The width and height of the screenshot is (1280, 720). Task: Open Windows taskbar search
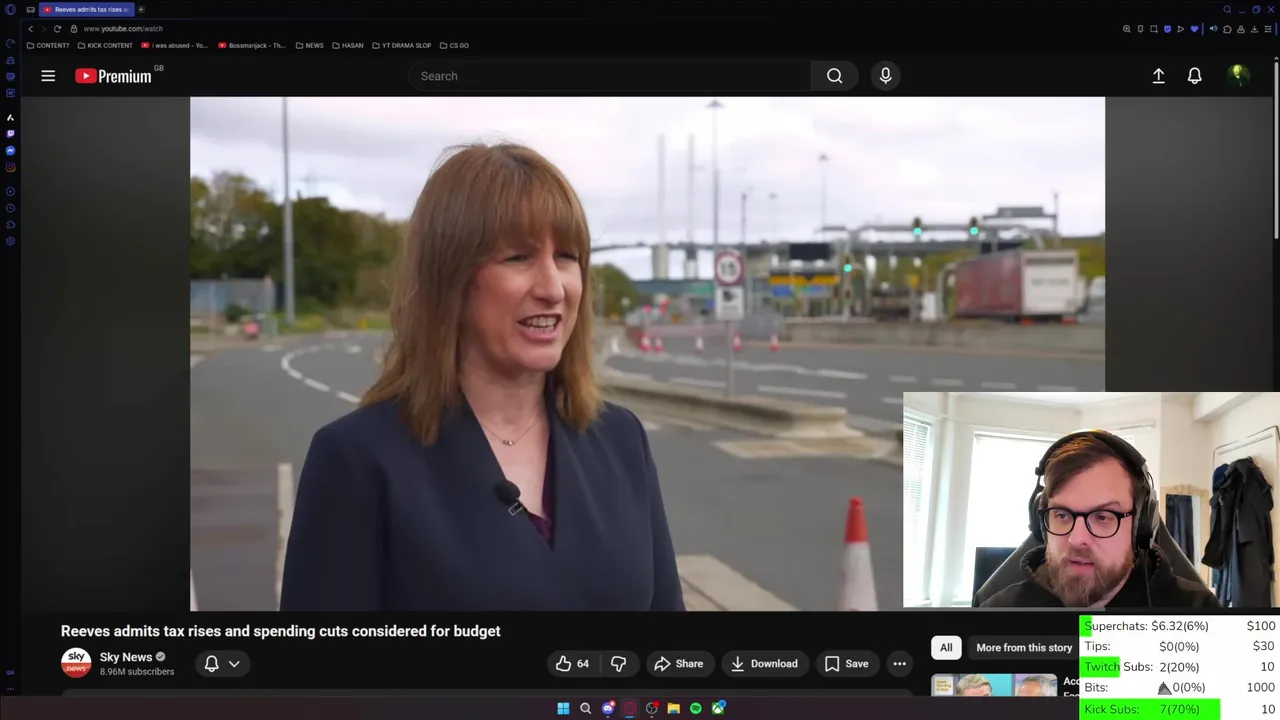point(585,708)
